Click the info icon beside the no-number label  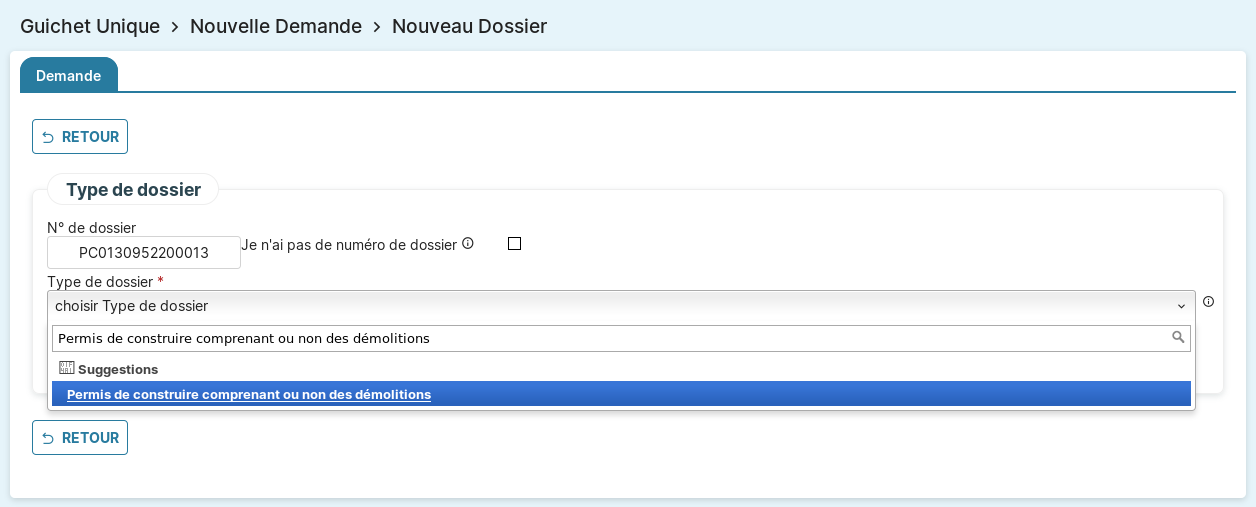click(x=467, y=243)
